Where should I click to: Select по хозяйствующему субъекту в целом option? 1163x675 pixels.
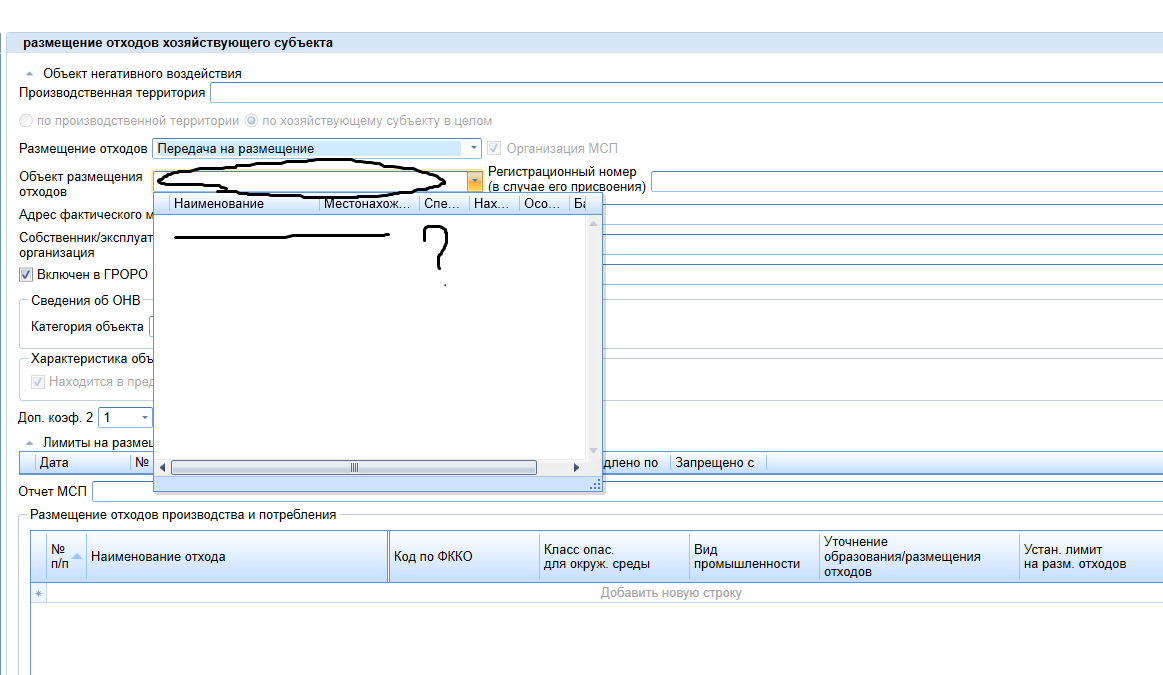click(x=251, y=121)
